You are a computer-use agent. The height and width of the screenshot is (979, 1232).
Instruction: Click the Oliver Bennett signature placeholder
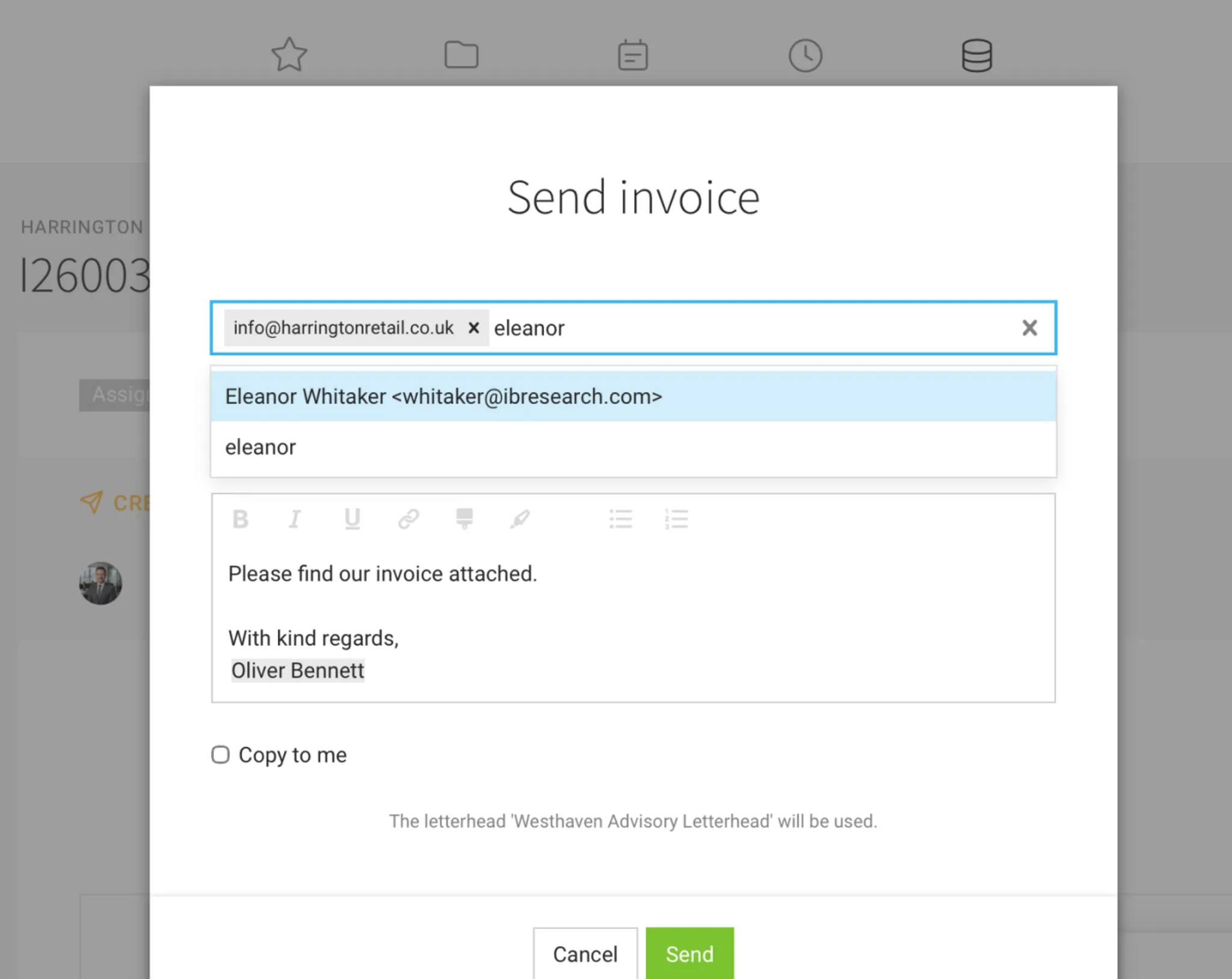(298, 670)
